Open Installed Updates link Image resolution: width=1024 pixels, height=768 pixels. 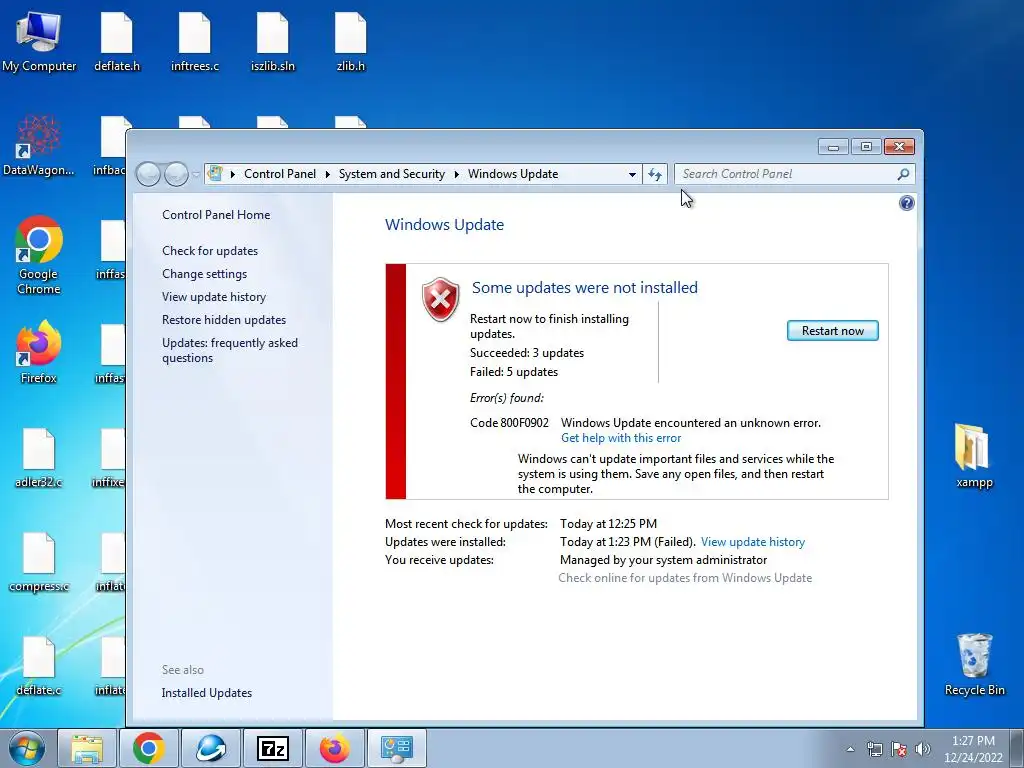[206, 693]
